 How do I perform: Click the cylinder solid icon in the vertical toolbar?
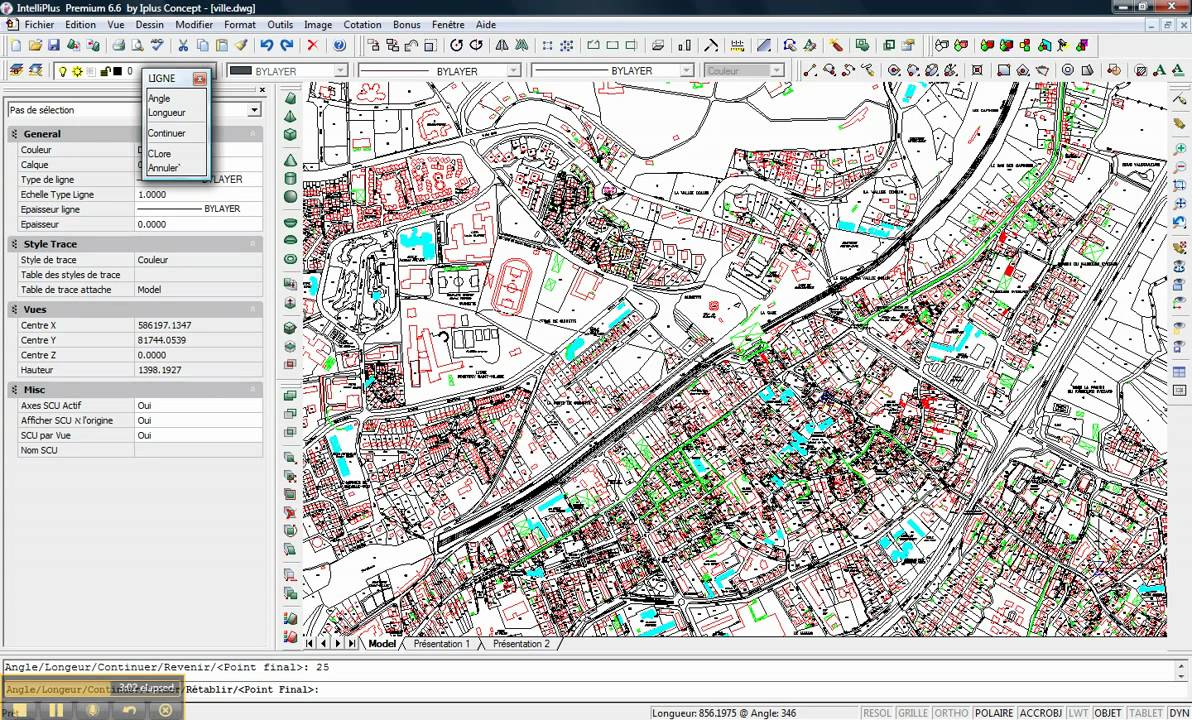pos(290,179)
